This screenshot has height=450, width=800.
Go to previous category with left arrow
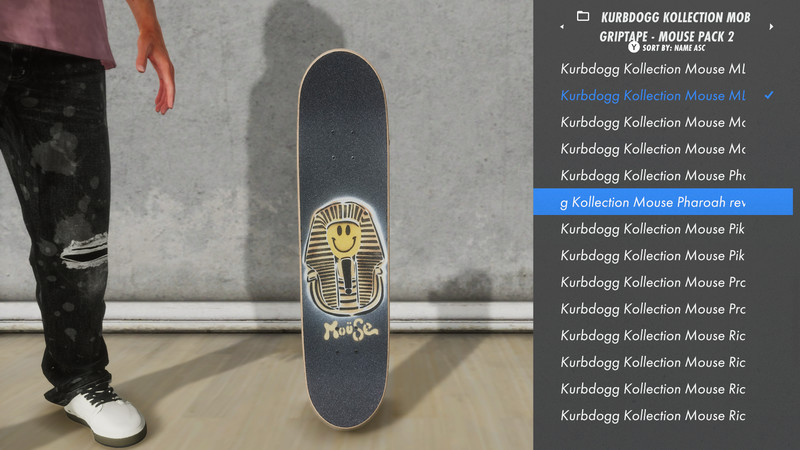tap(562, 27)
